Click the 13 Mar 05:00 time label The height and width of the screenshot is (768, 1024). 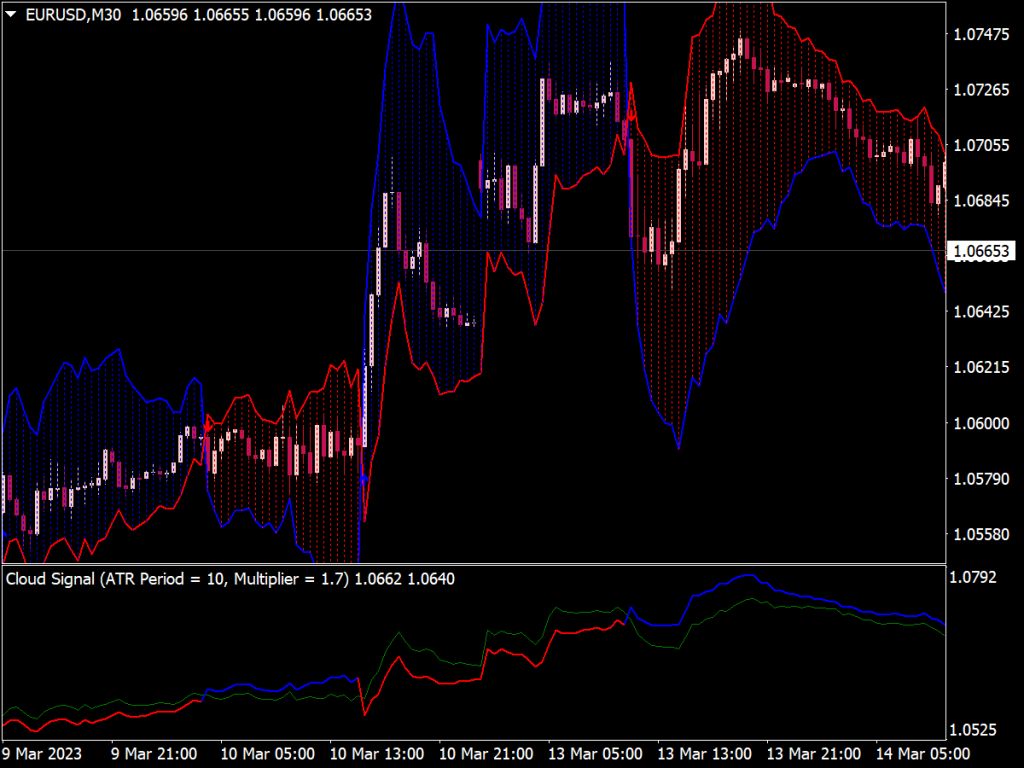[595, 754]
